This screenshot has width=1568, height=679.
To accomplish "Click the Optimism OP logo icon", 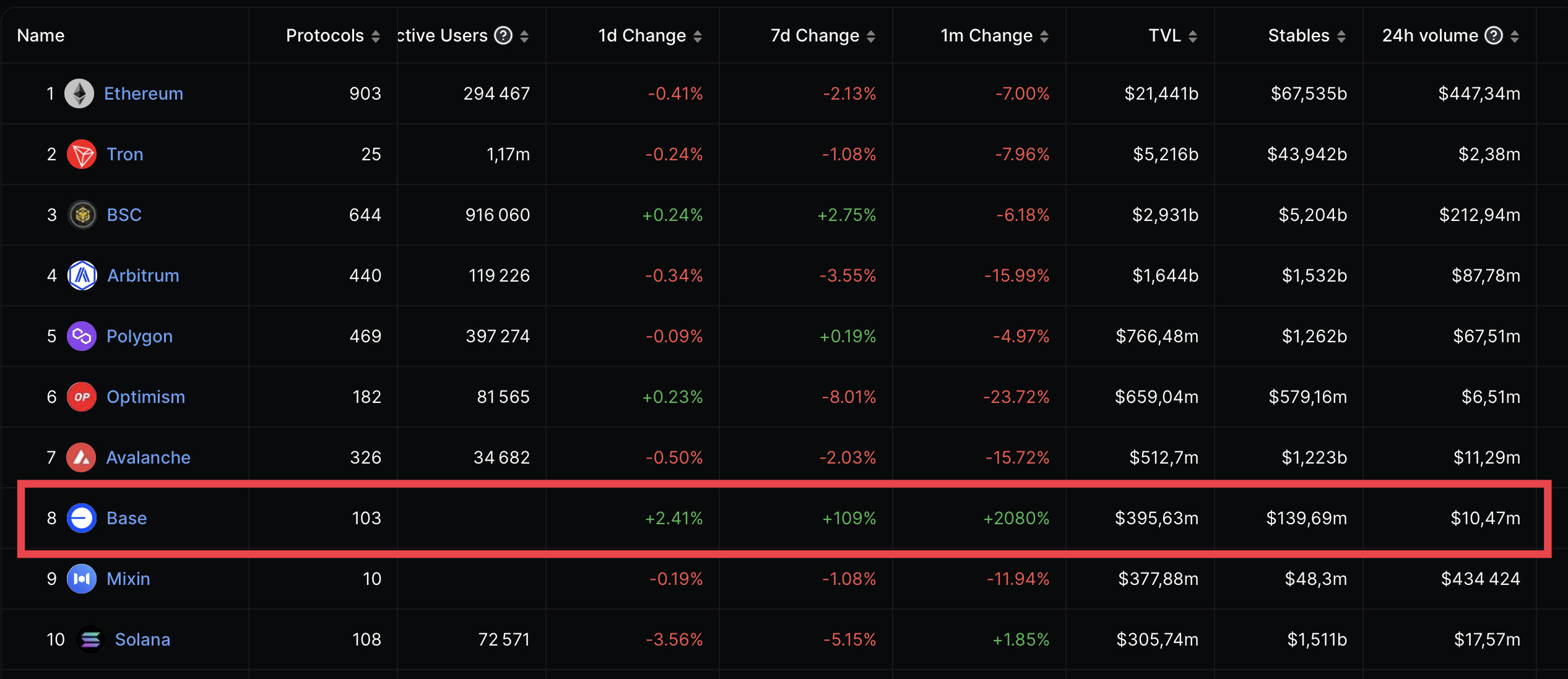I will point(82,397).
